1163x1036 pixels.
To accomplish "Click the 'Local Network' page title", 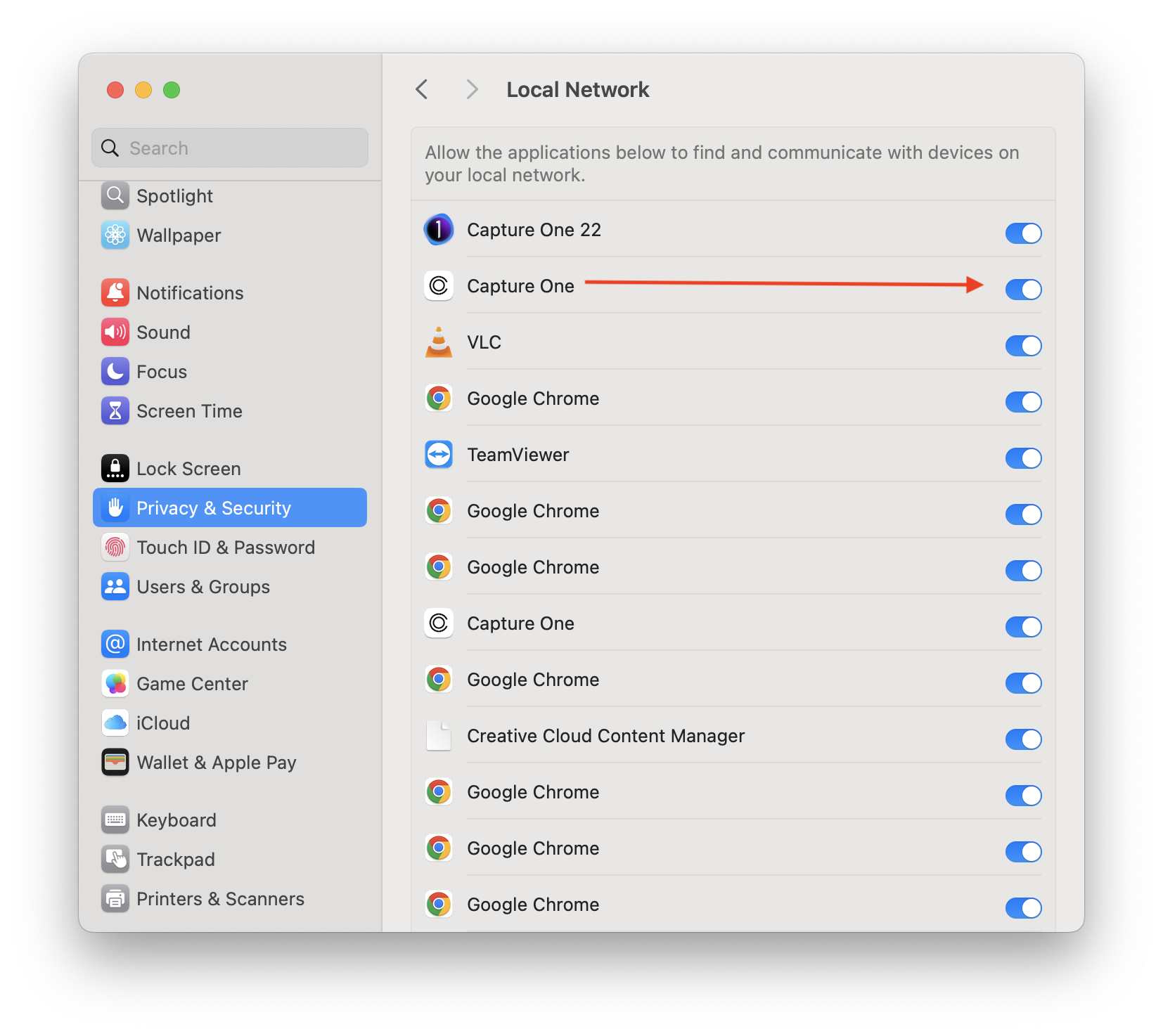I will pos(578,89).
